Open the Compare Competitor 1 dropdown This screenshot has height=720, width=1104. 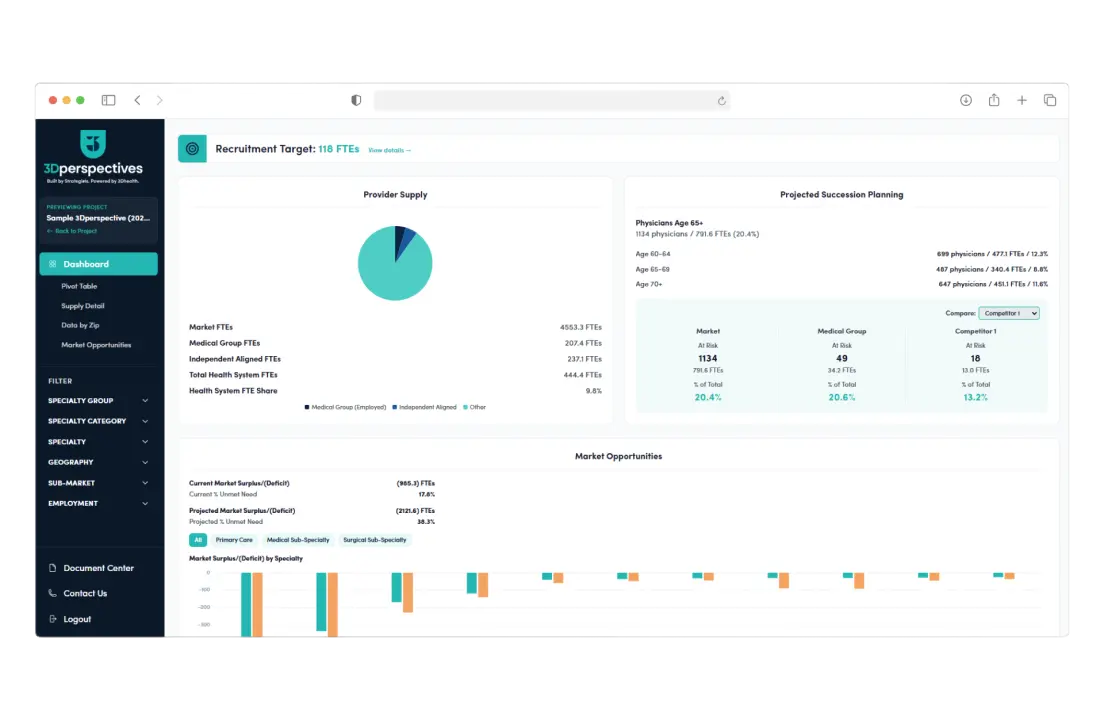(1009, 313)
